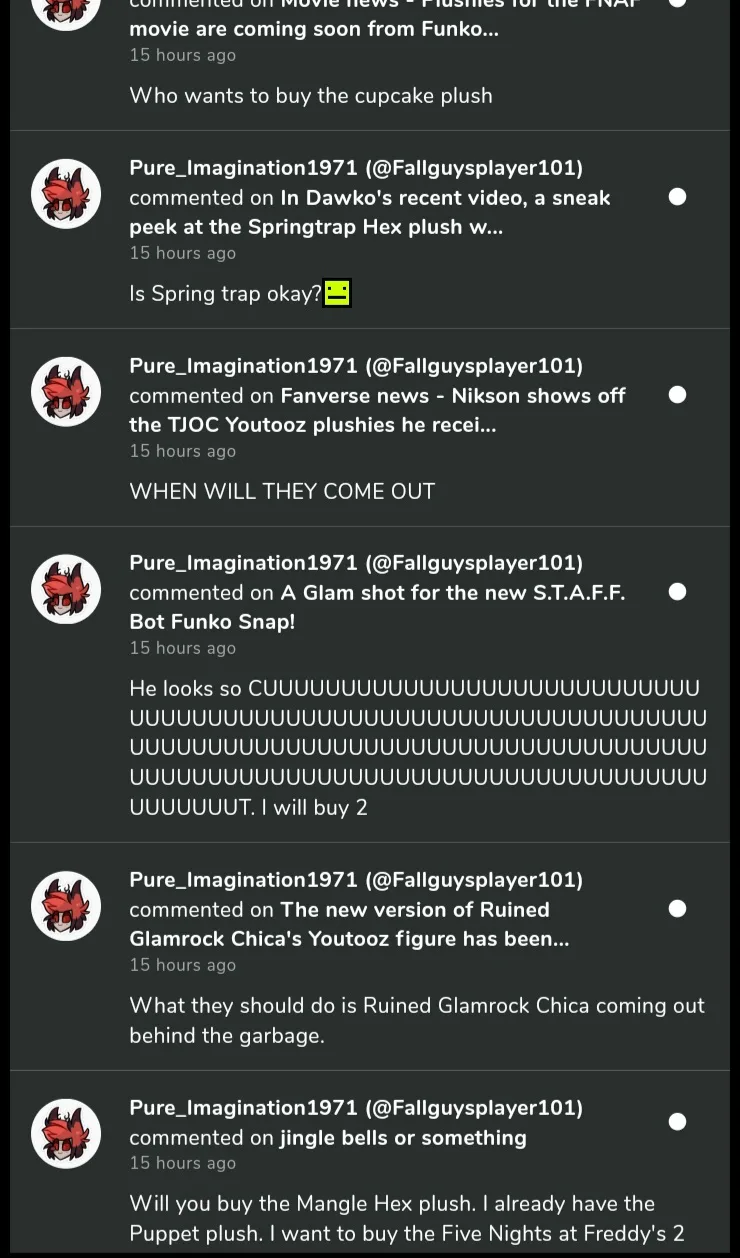740x1258 pixels.
Task: Open avatar beside TJOC Youtooz plushies comment
Action: (66, 392)
